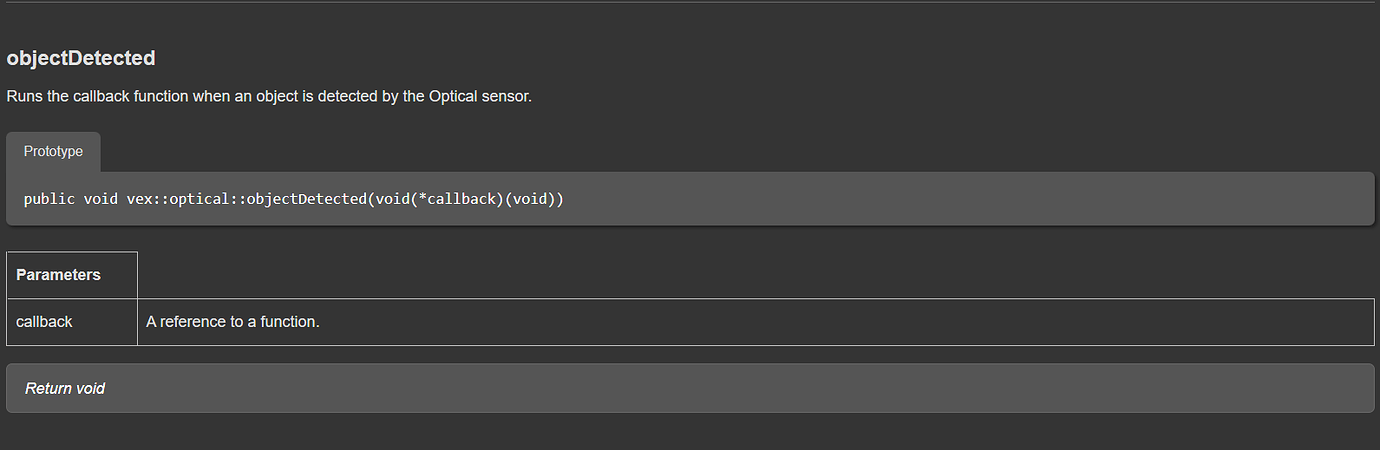Viewport: 1380px width, 450px height.
Task: Click the horizontal divider line above the heading
Action: [x=690, y=2]
